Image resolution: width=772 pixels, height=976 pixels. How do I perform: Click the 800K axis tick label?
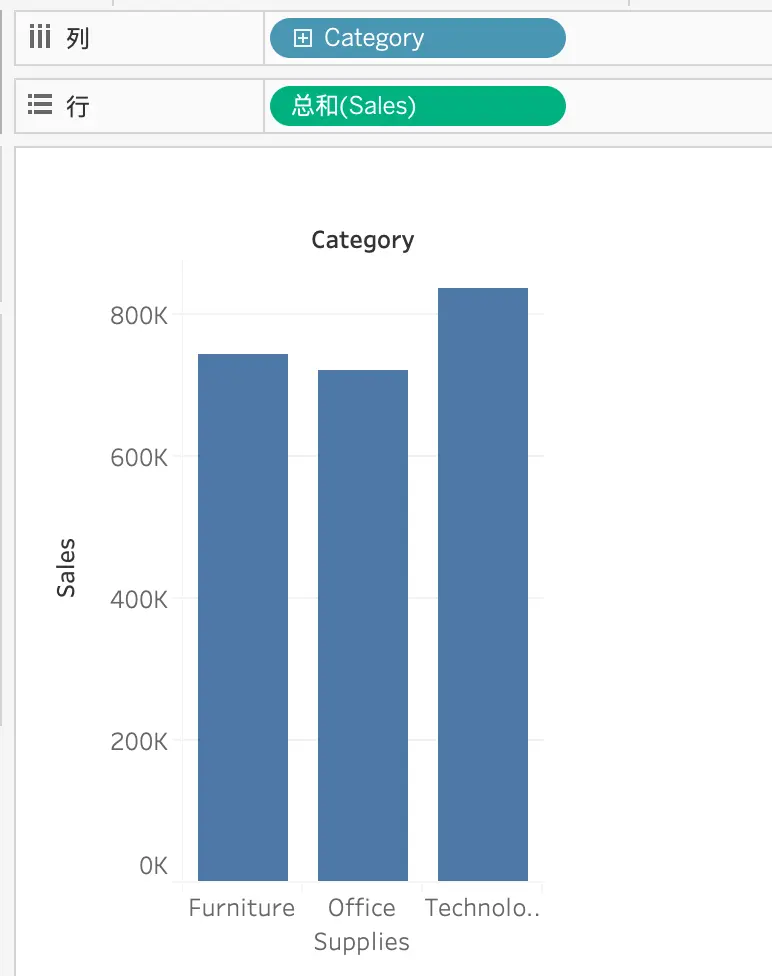pyautogui.click(x=139, y=316)
